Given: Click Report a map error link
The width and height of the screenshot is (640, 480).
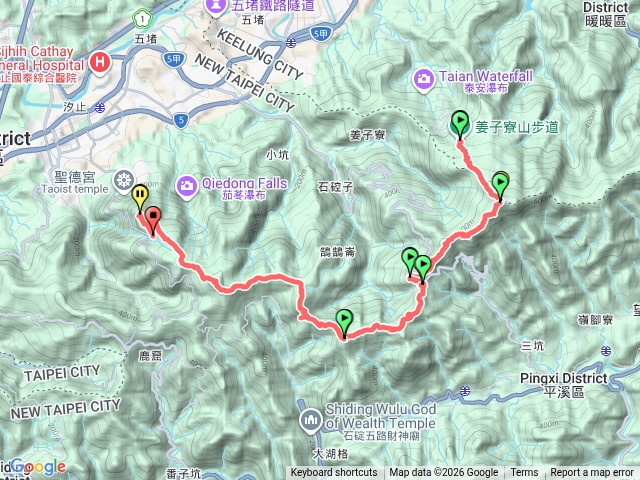Looking at the screenshot, I should [591, 473].
